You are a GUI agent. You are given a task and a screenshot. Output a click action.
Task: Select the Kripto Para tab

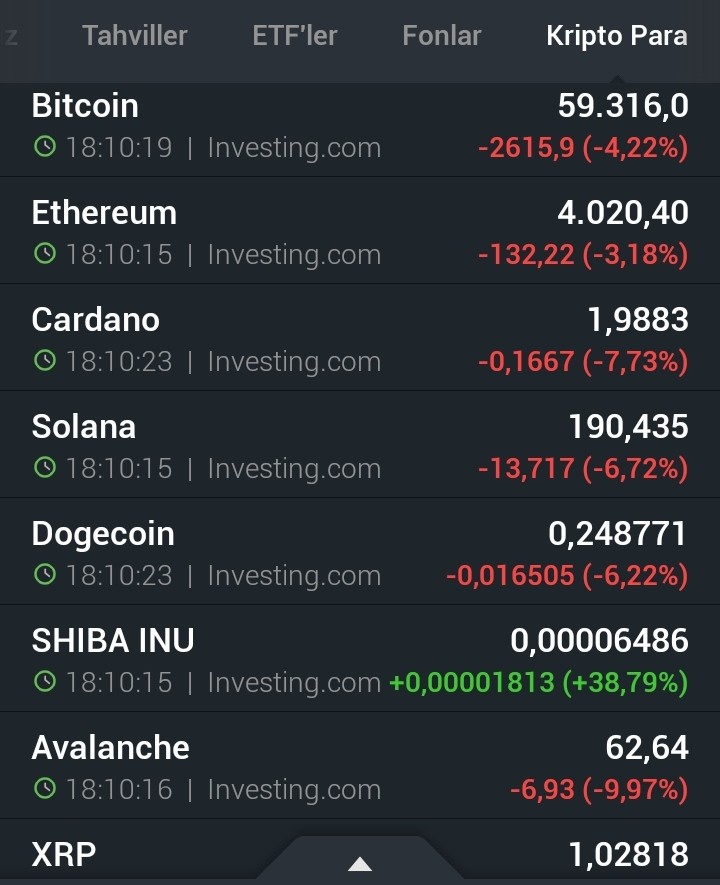pos(617,36)
